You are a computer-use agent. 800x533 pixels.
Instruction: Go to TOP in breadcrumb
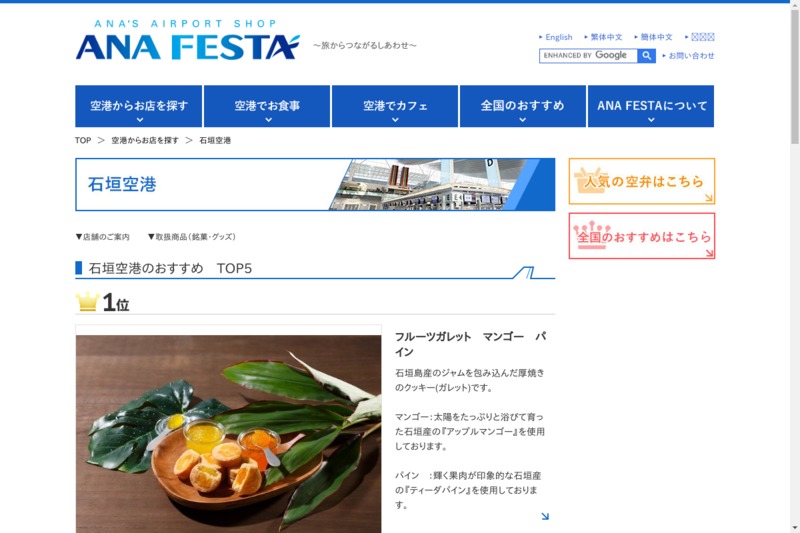coord(83,140)
